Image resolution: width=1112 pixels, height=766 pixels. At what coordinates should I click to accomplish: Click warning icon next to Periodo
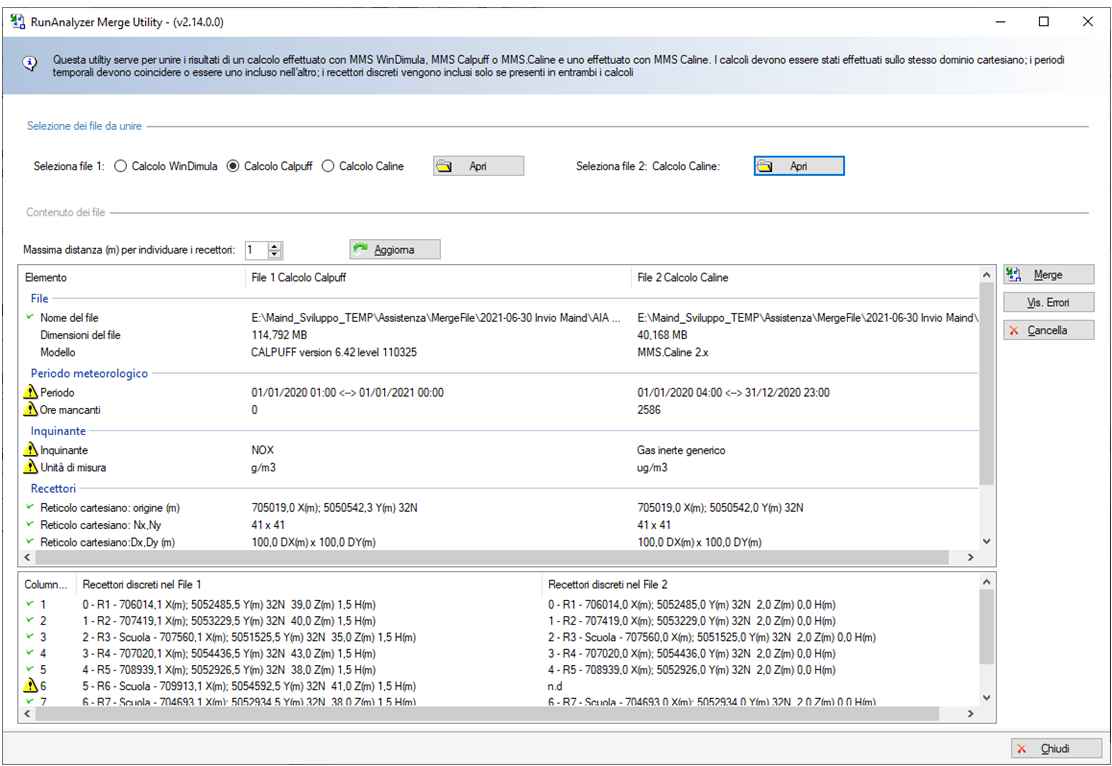[x=30, y=392]
